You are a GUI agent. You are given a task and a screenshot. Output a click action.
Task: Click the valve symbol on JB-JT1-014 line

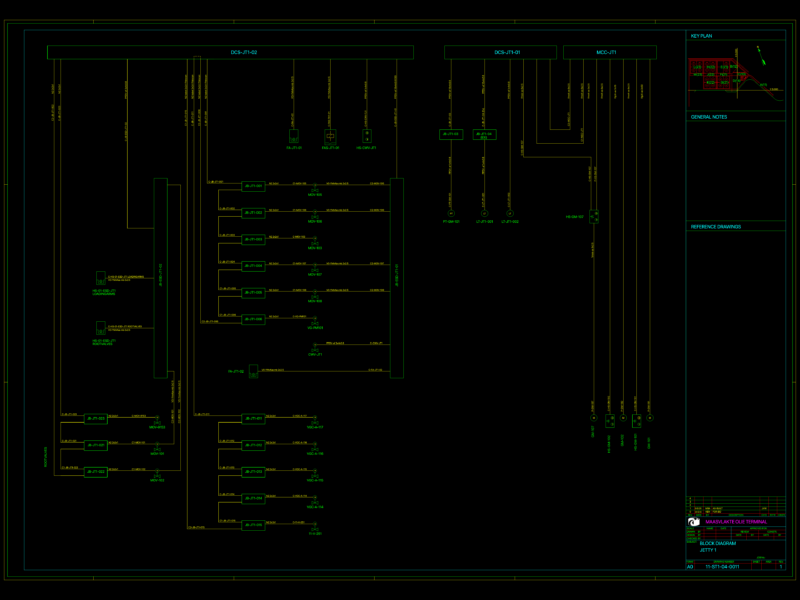pos(315,502)
